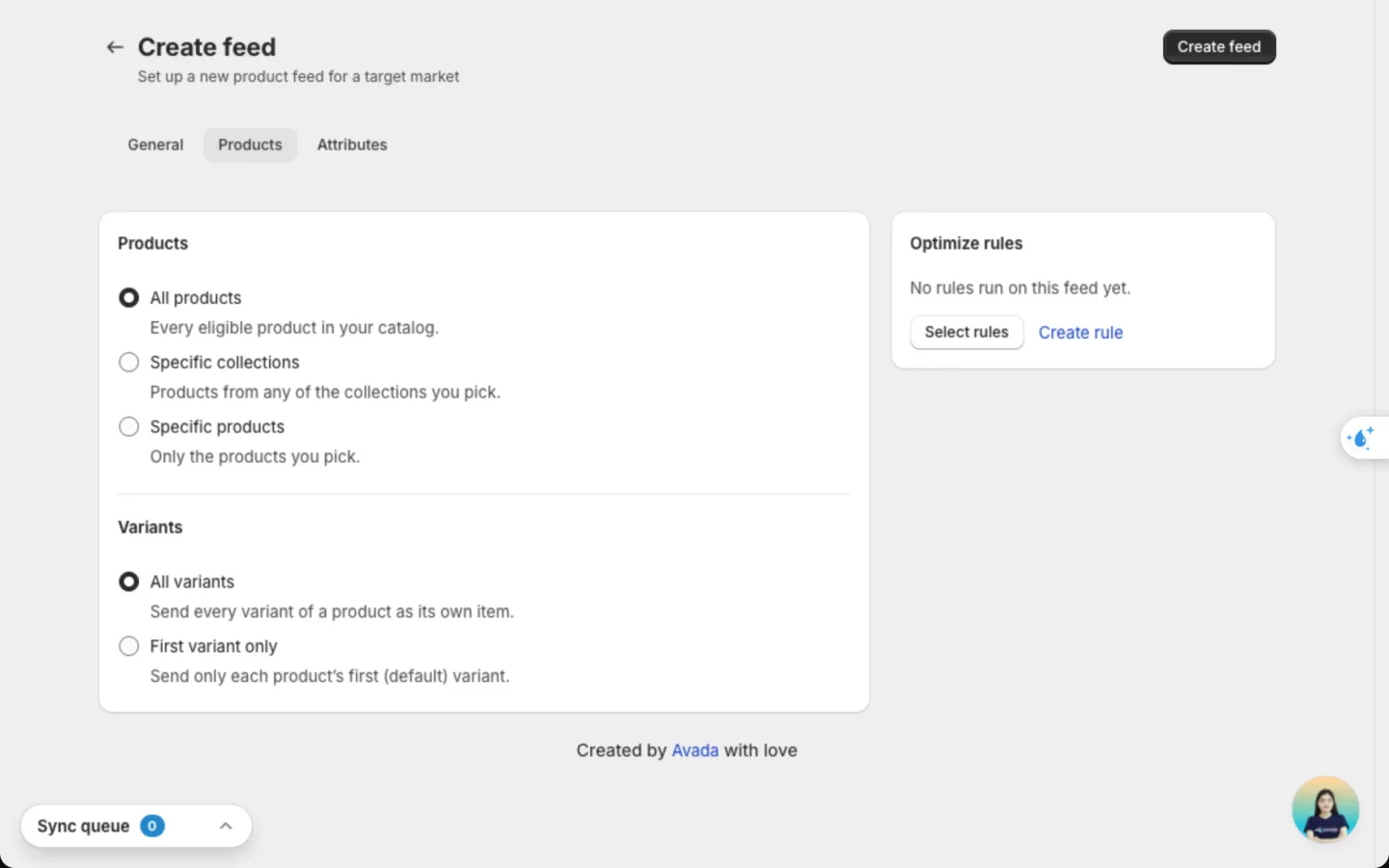1389x868 pixels.
Task: Click the Optimize rules heading
Action: point(966,243)
